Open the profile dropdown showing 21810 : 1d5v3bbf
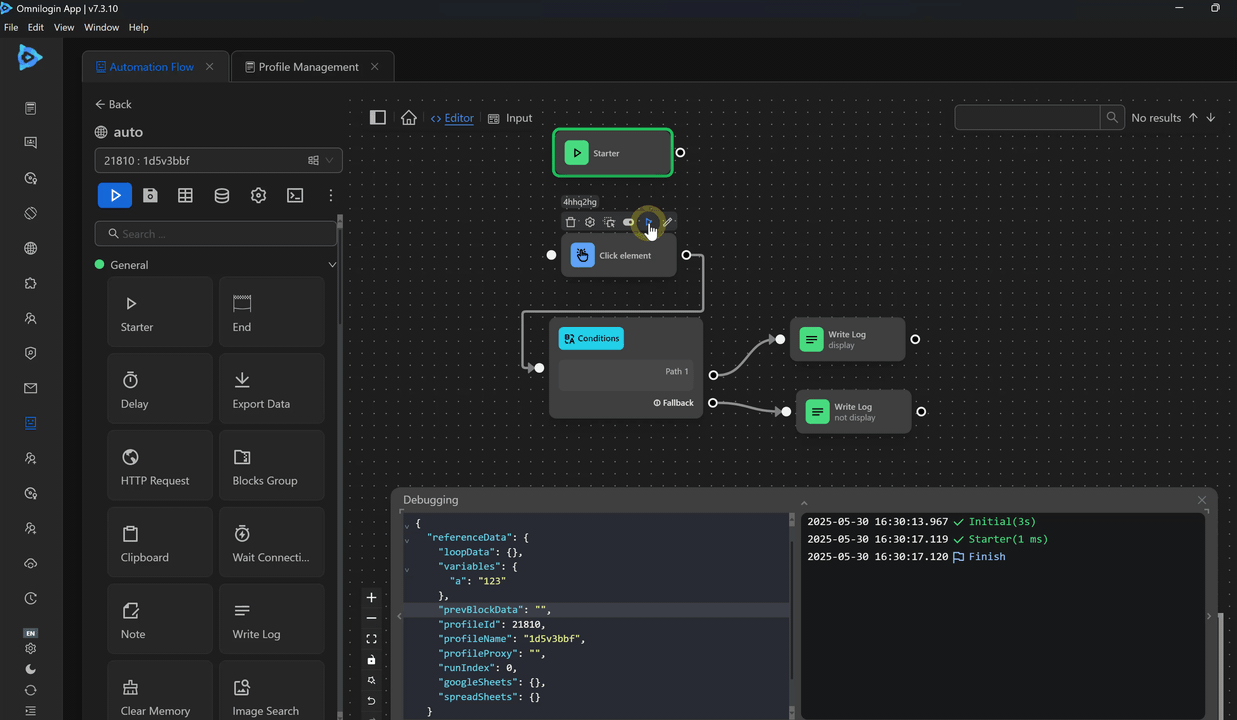This screenshot has width=1237, height=720. [218, 160]
